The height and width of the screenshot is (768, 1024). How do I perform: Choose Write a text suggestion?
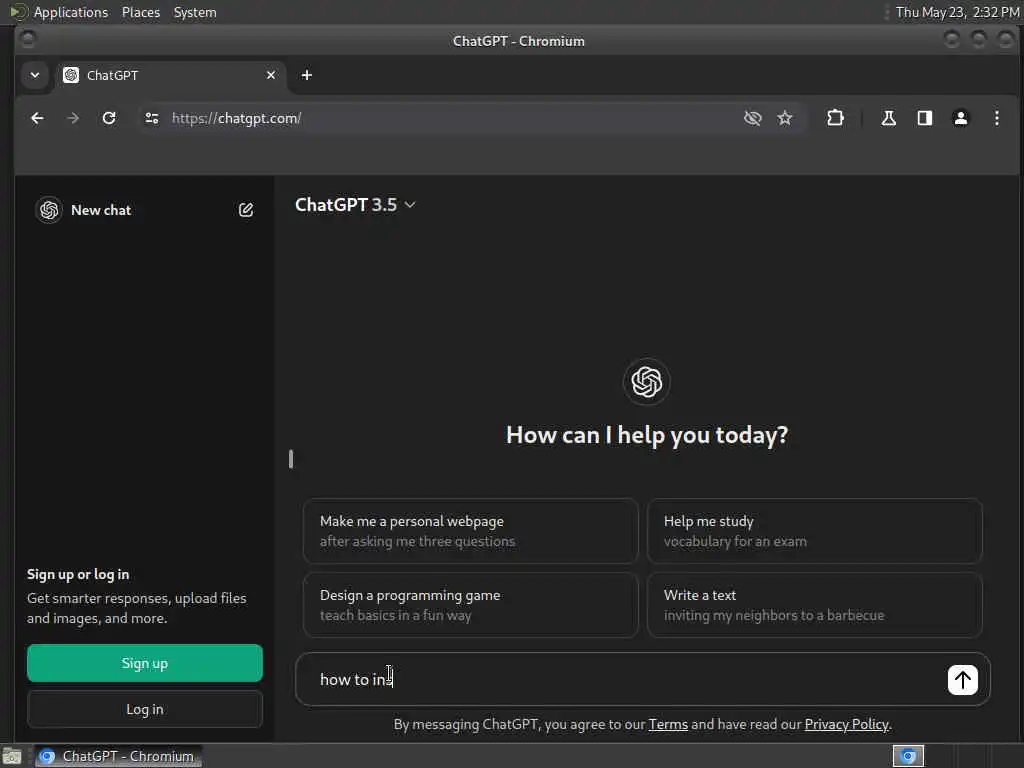click(814, 605)
